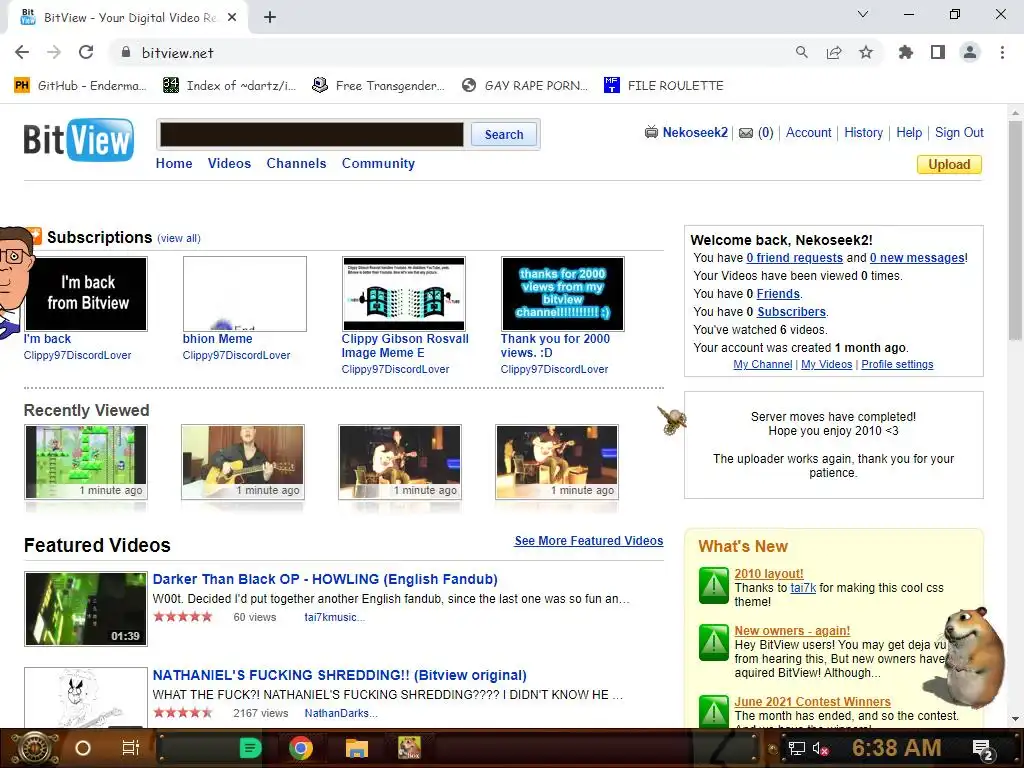This screenshot has height=768, width=1024.
Task: Click the TV icon beside Nekoseek2
Action: point(651,133)
